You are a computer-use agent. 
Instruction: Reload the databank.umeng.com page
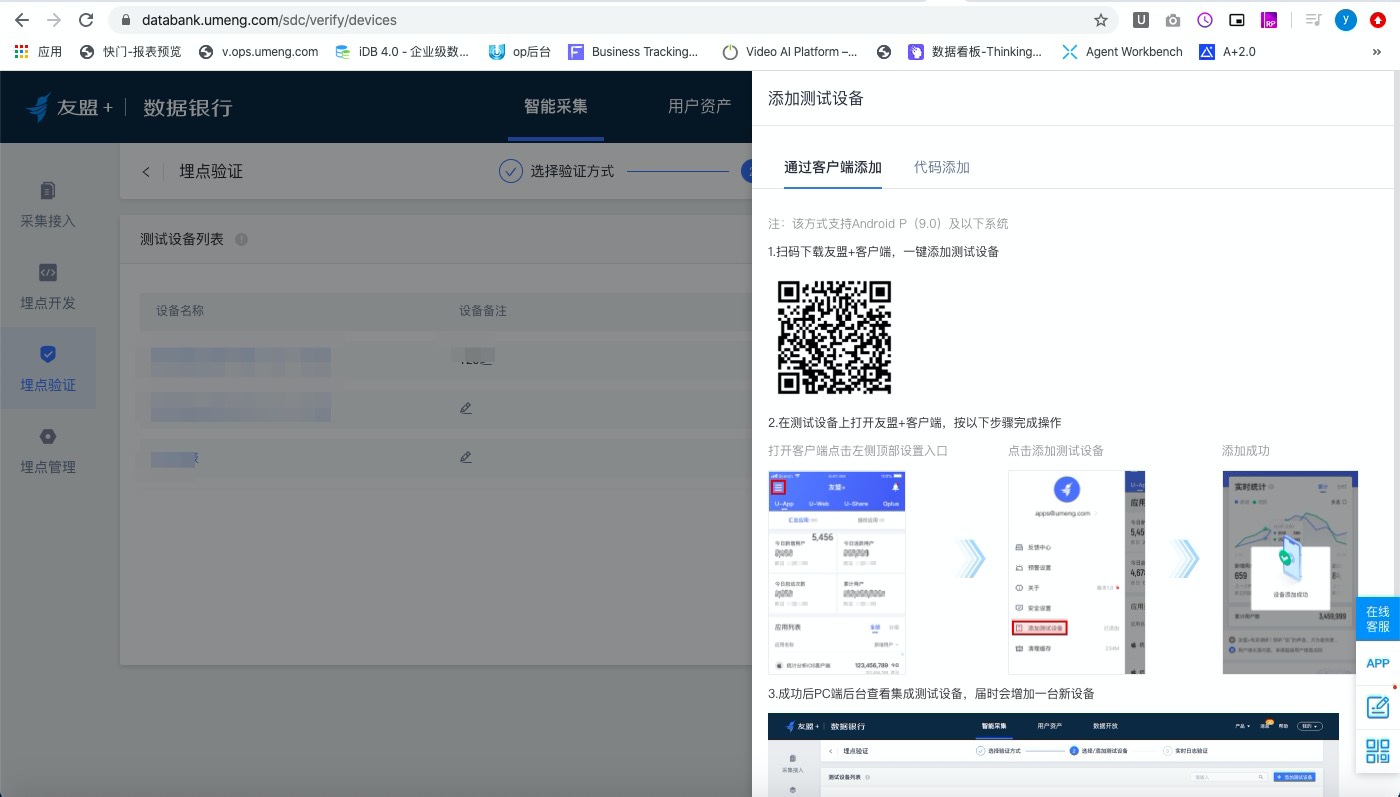86,20
